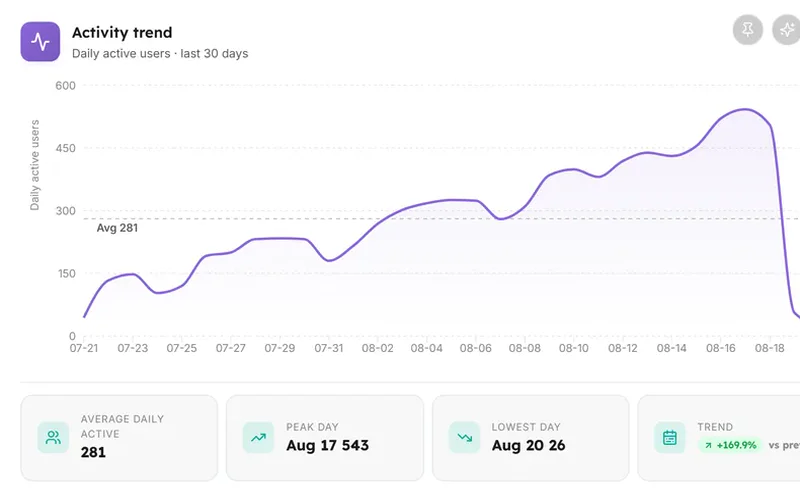The height and width of the screenshot is (500, 800).
Task: Click the 07-21 x-axis date label
Action: point(84,348)
